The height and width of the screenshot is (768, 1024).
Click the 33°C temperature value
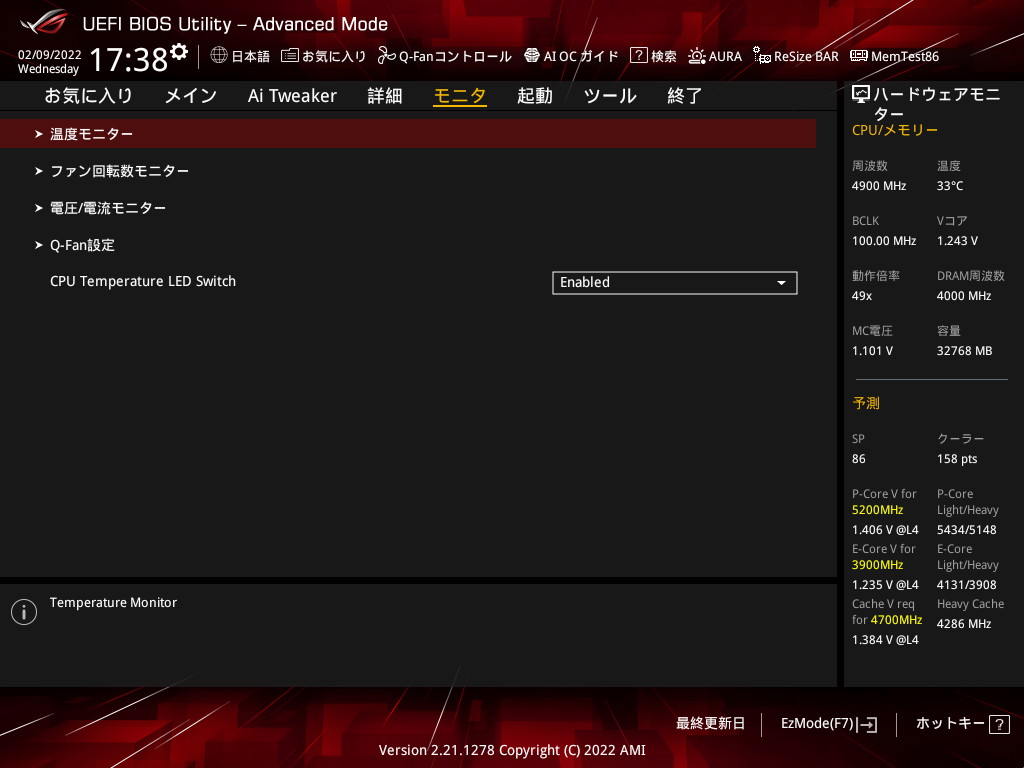coord(950,186)
